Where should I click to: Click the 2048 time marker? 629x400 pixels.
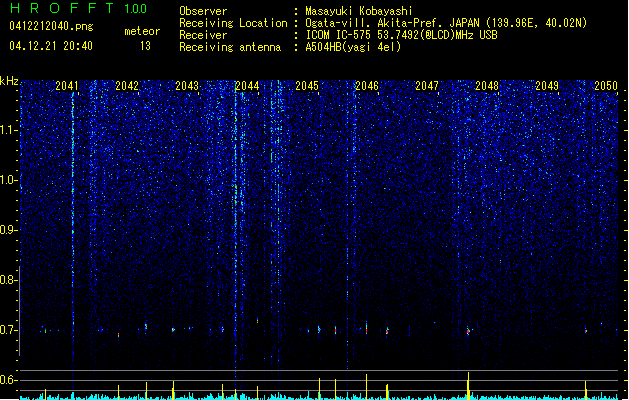tap(487, 86)
